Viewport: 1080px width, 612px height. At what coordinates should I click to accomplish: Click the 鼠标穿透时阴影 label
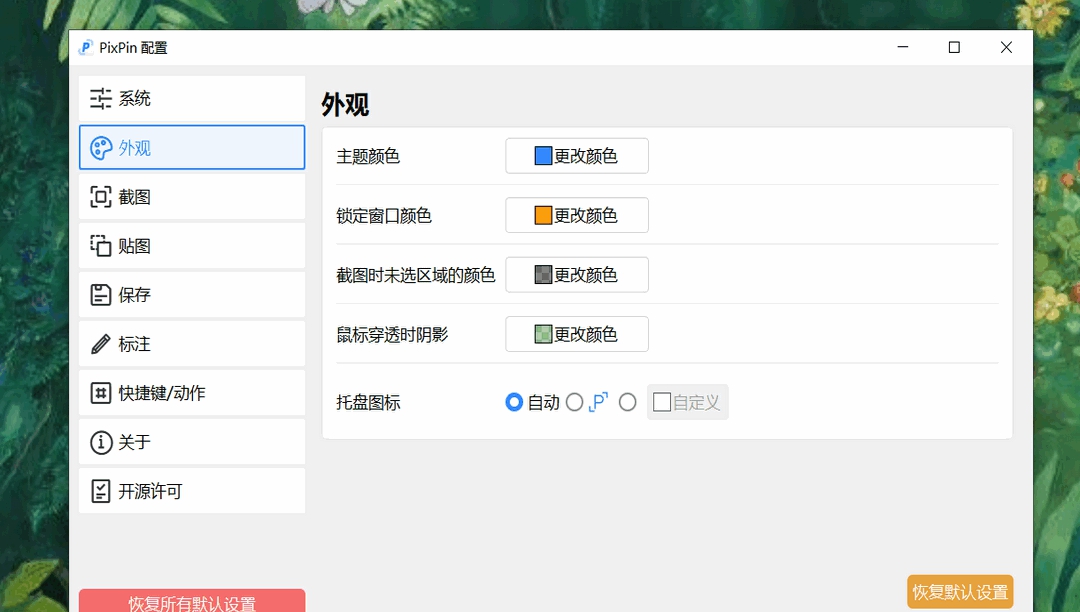point(392,335)
